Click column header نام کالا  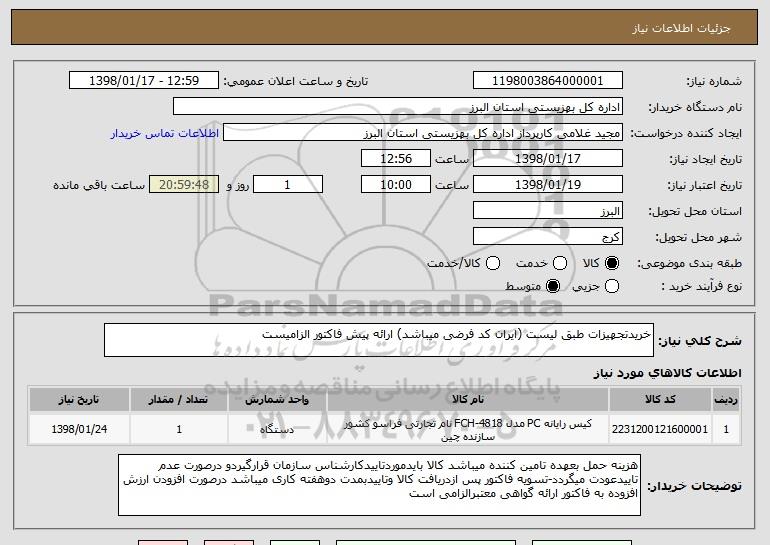click(x=468, y=400)
